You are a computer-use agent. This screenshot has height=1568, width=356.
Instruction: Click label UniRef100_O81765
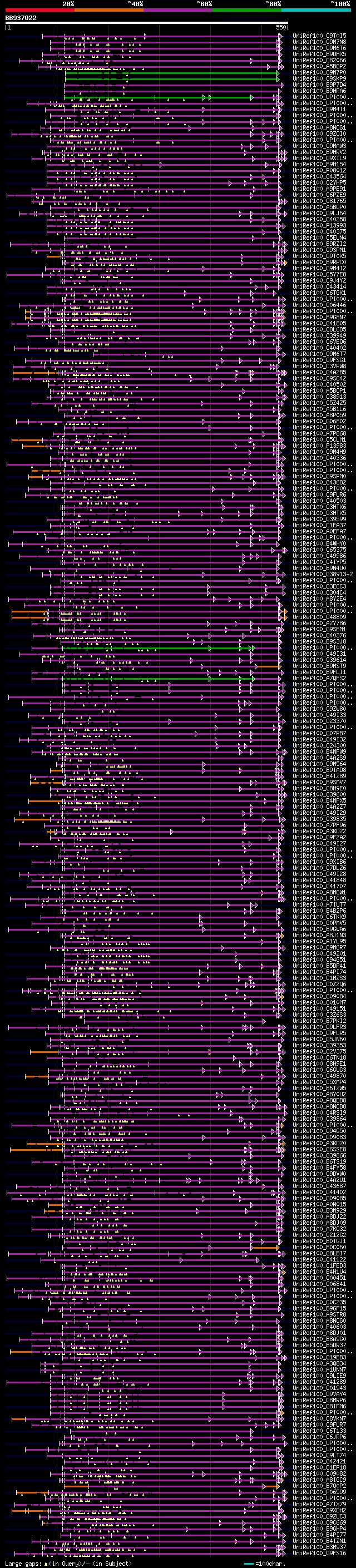pyautogui.click(x=319, y=201)
